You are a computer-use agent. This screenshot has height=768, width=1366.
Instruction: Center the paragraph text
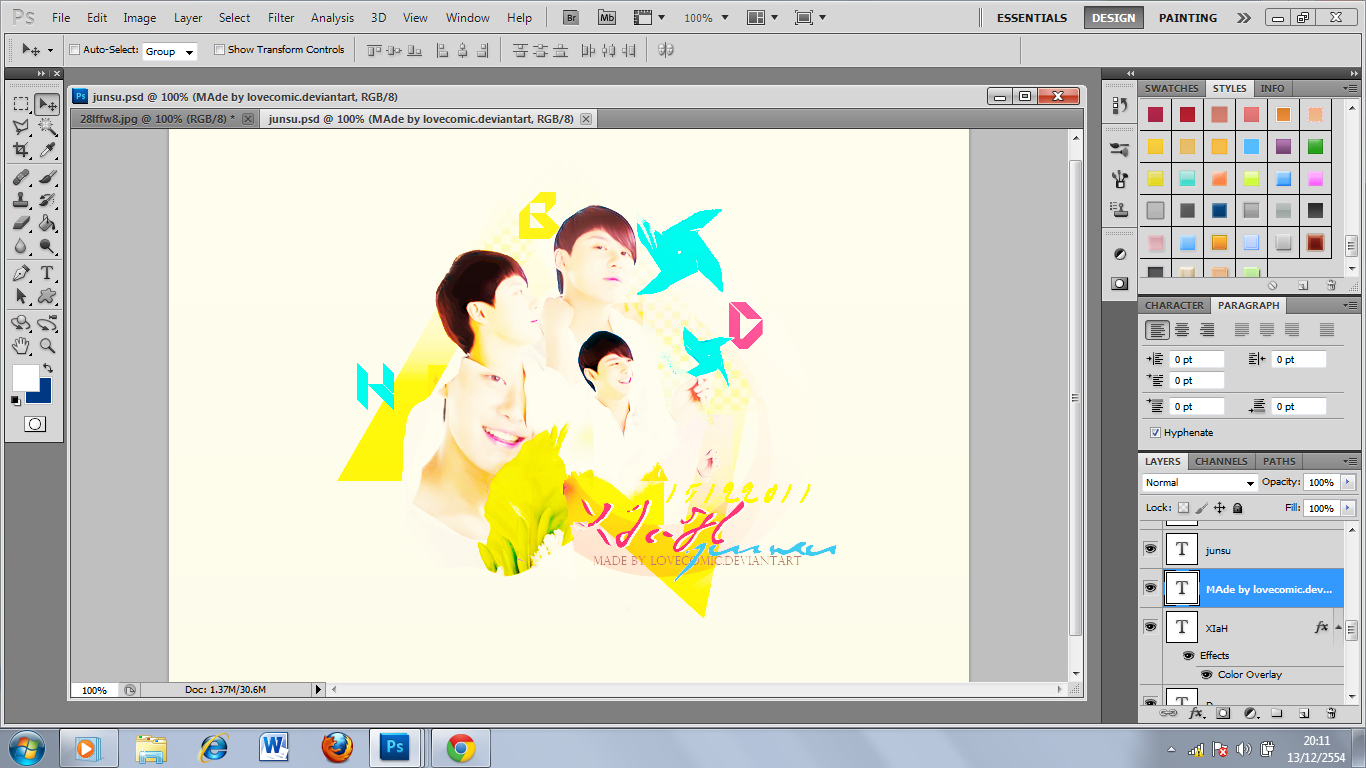coord(1182,330)
